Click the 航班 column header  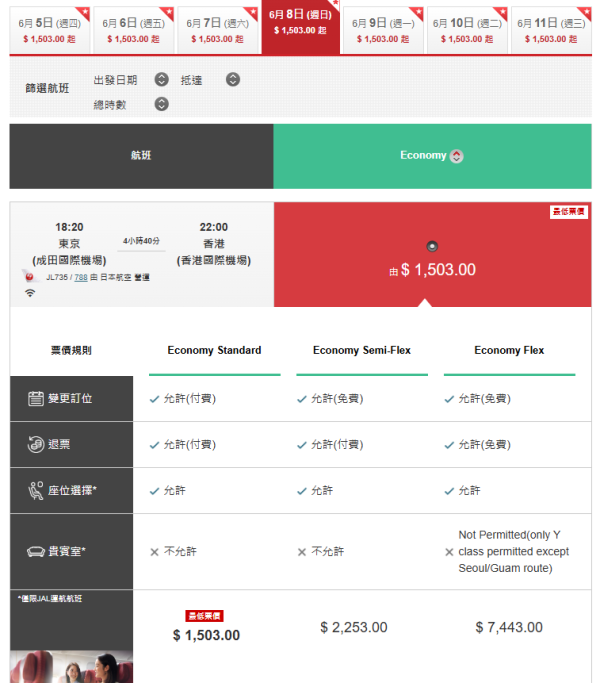tap(141, 156)
